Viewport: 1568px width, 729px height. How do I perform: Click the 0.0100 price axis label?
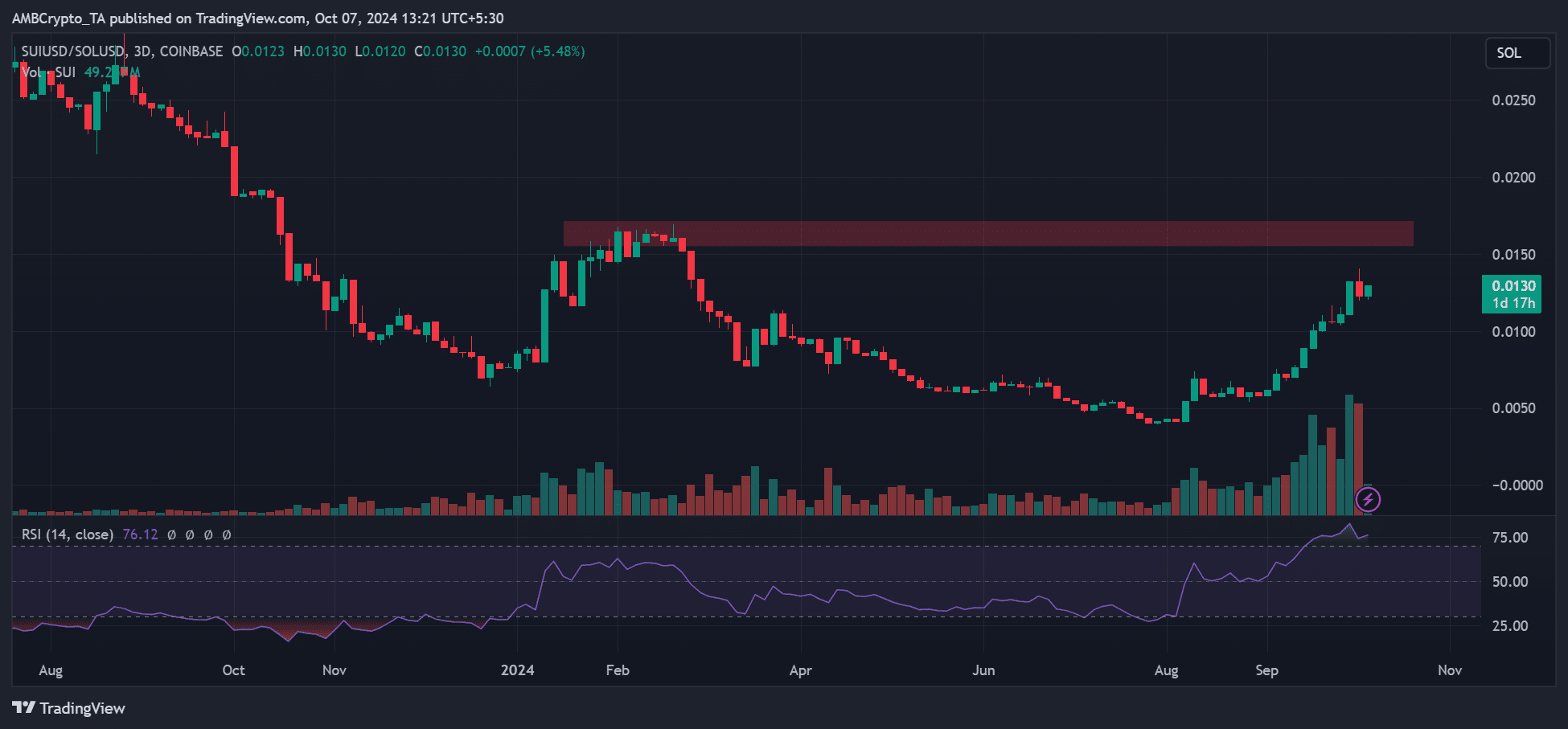pyautogui.click(x=1513, y=332)
